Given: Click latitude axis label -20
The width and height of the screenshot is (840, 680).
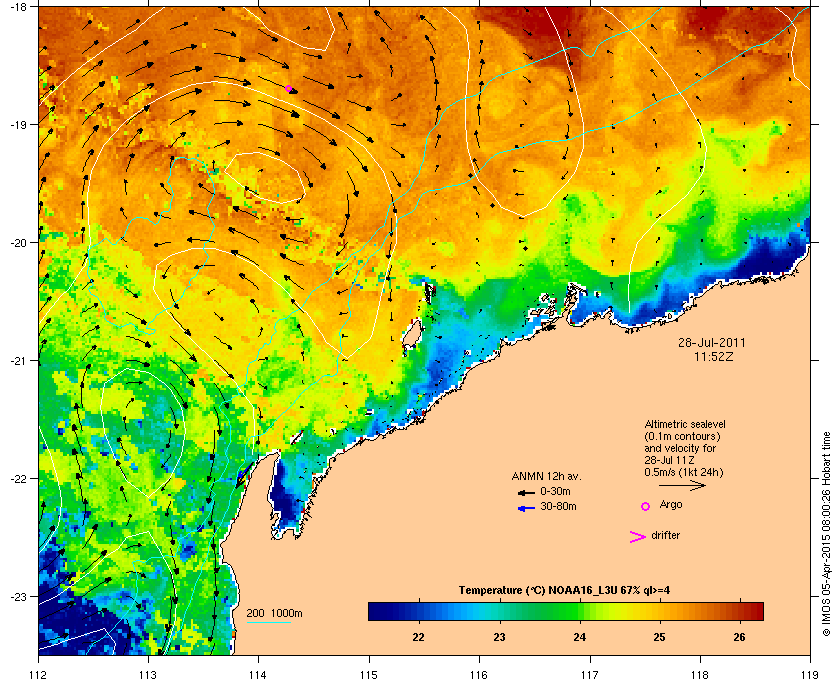Looking at the screenshot, I should point(18,242).
